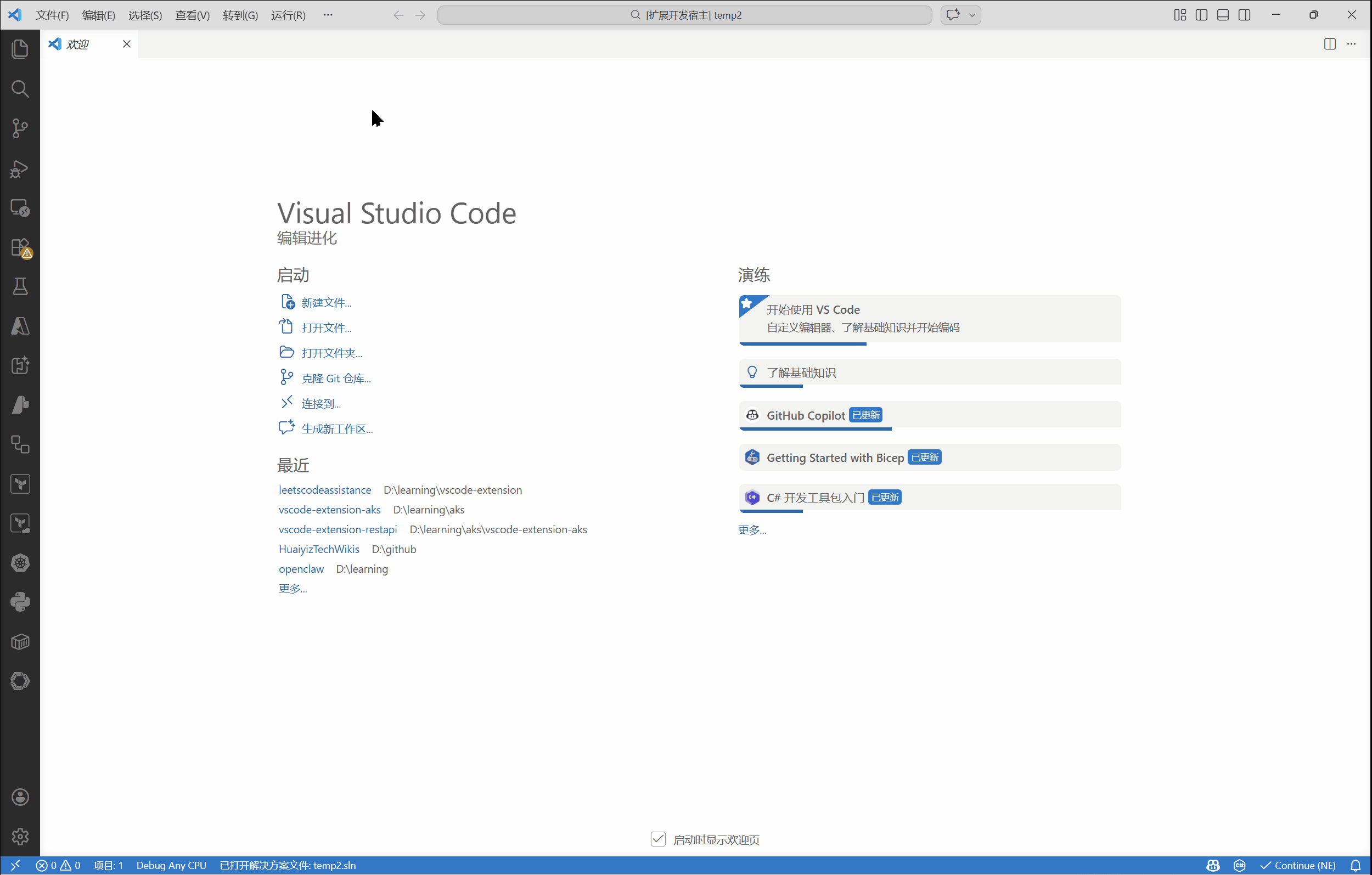The width and height of the screenshot is (1372, 875).
Task: Open the Remote Explorer view
Action: 20,208
